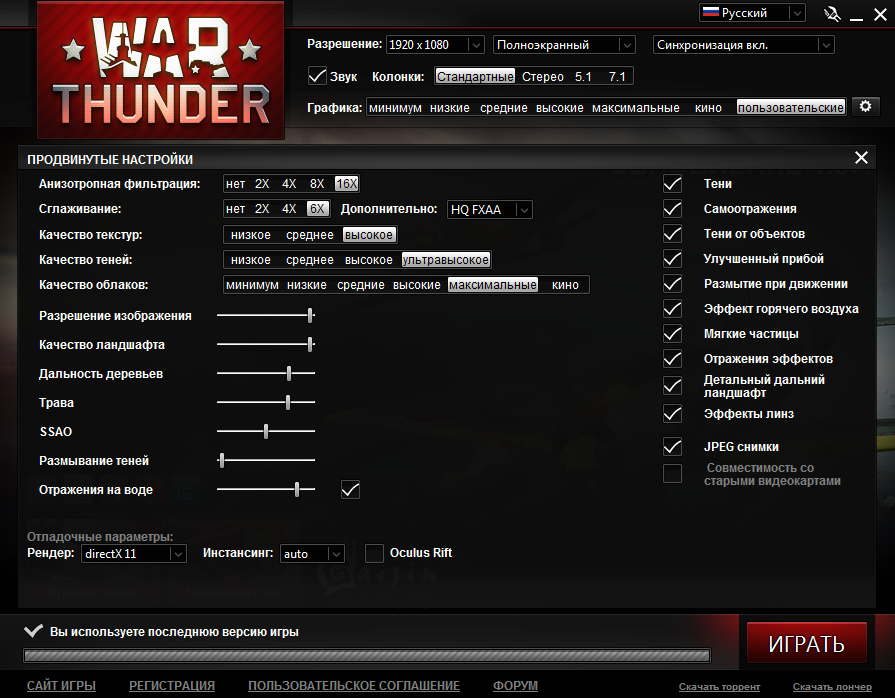Click the Russian flag icon
This screenshot has width=895, height=698.
tap(711, 12)
